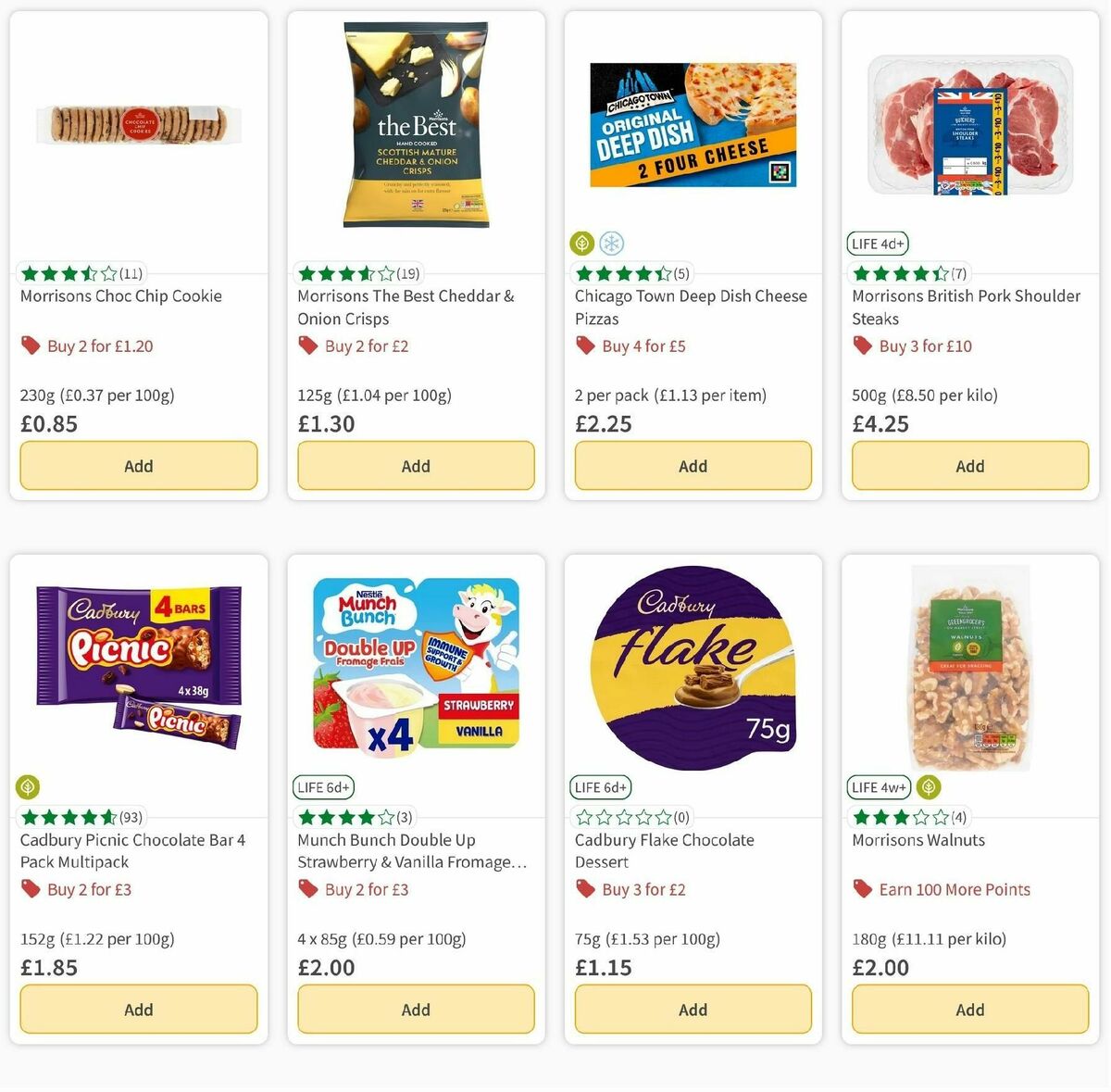1111x1092 pixels.
Task: Click the red tag icon on the pork steaks offer
Action: pos(861,345)
